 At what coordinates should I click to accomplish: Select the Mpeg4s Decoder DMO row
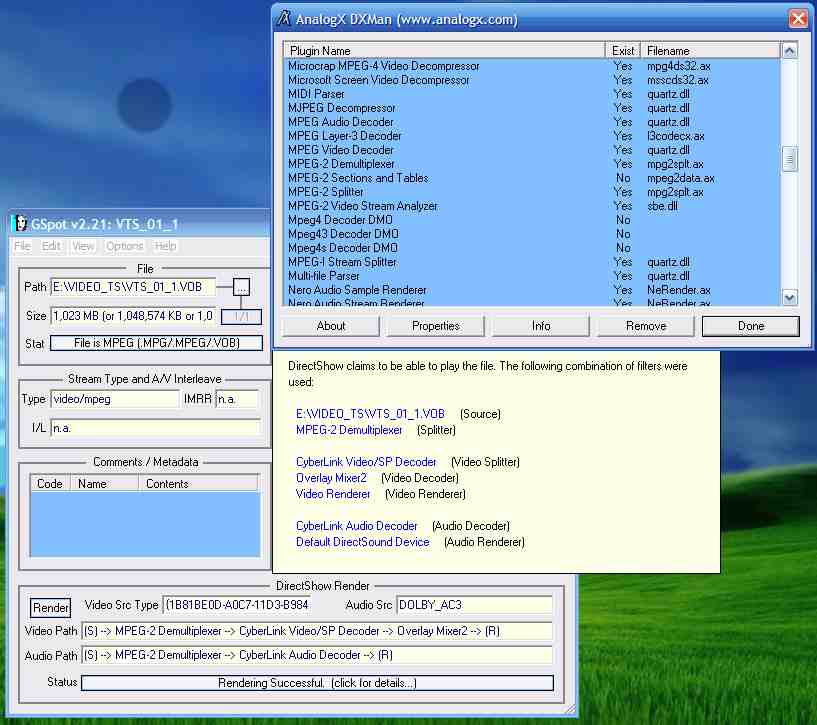(533, 248)
